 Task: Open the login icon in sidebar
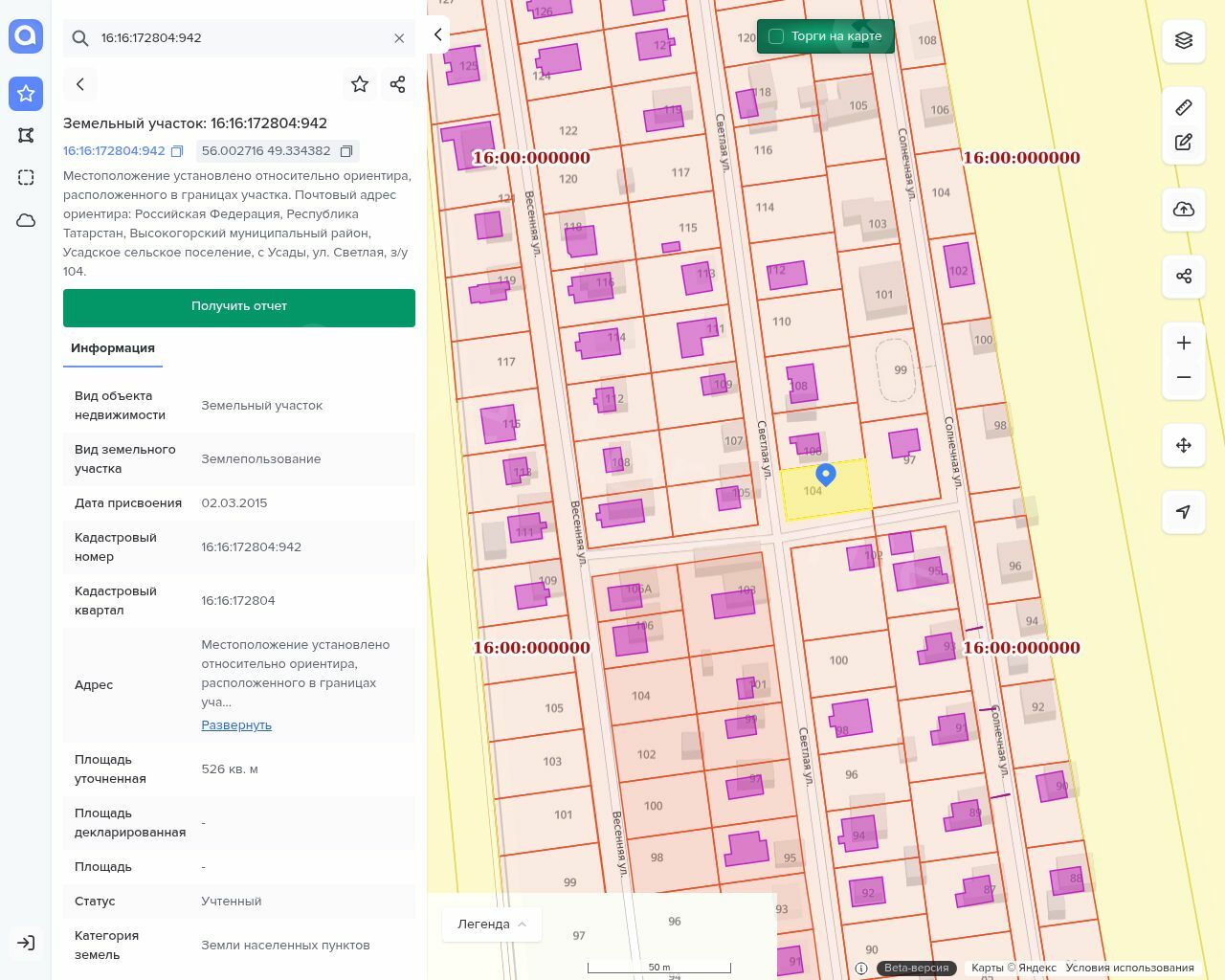pos(26,943)
